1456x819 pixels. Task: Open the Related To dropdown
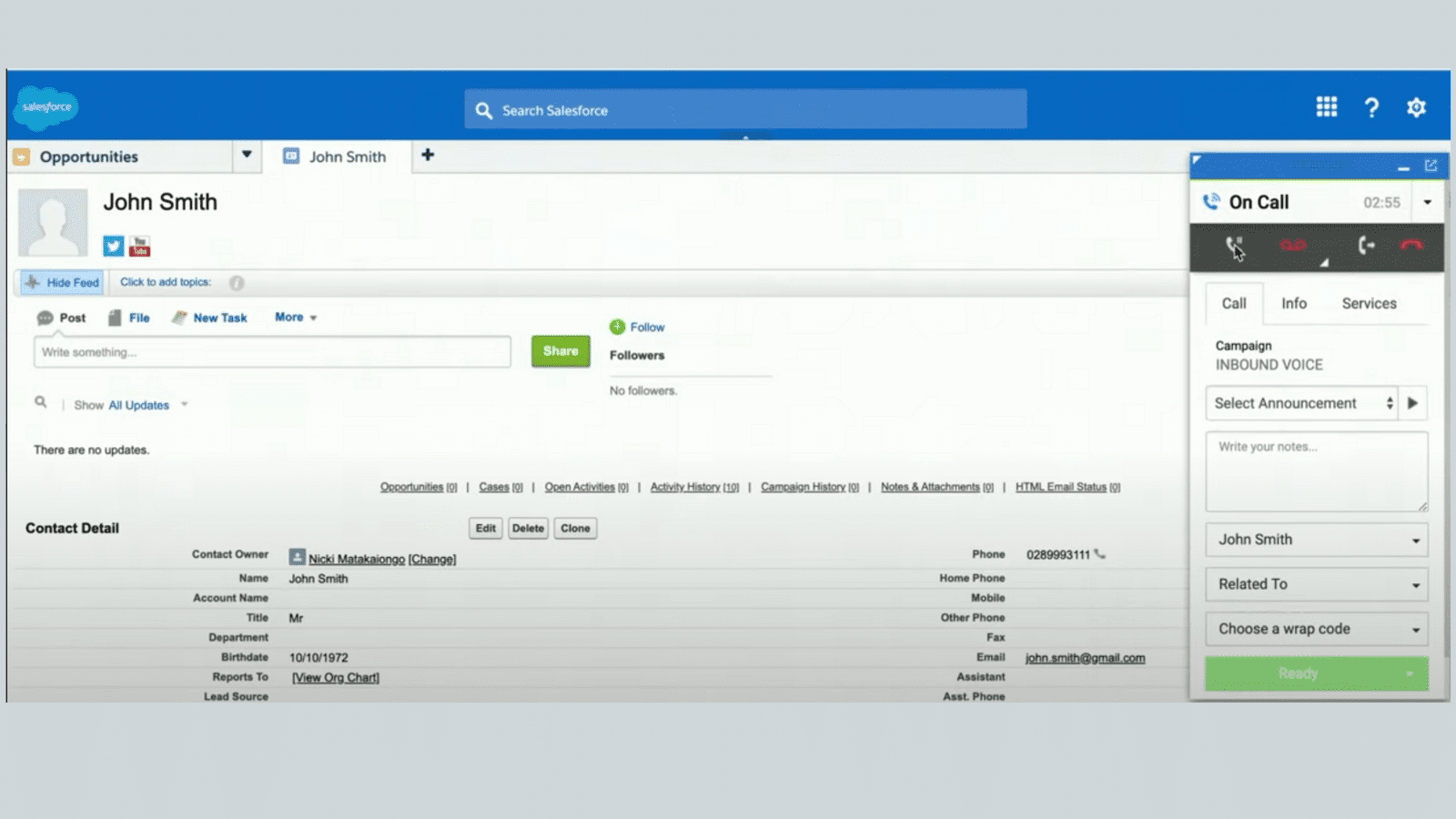[1317, 584]
